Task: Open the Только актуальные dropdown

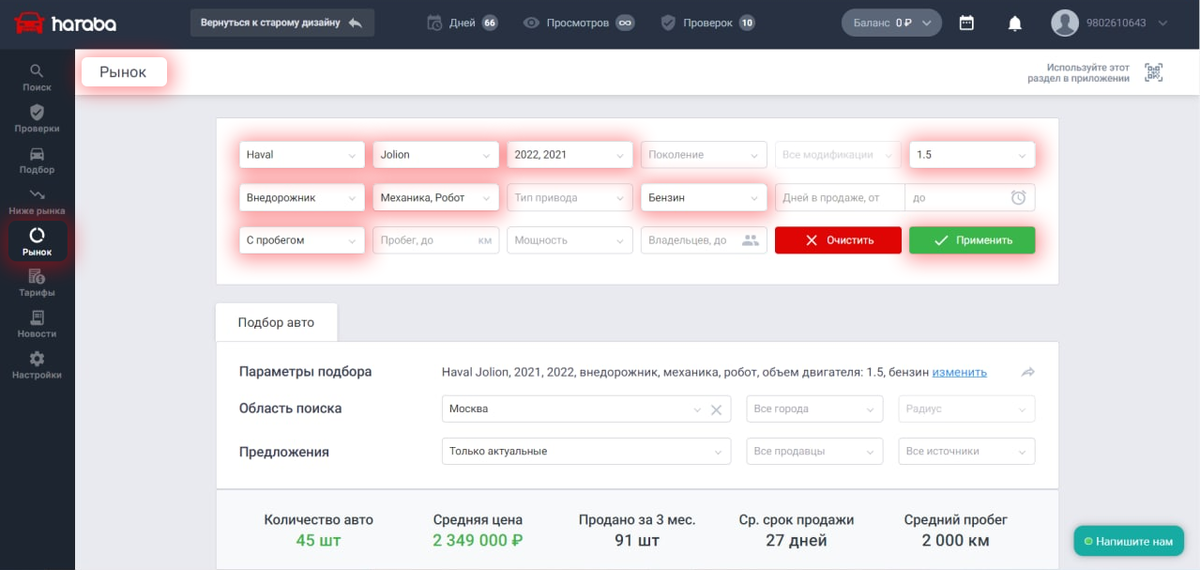Action: click(586, 451)
